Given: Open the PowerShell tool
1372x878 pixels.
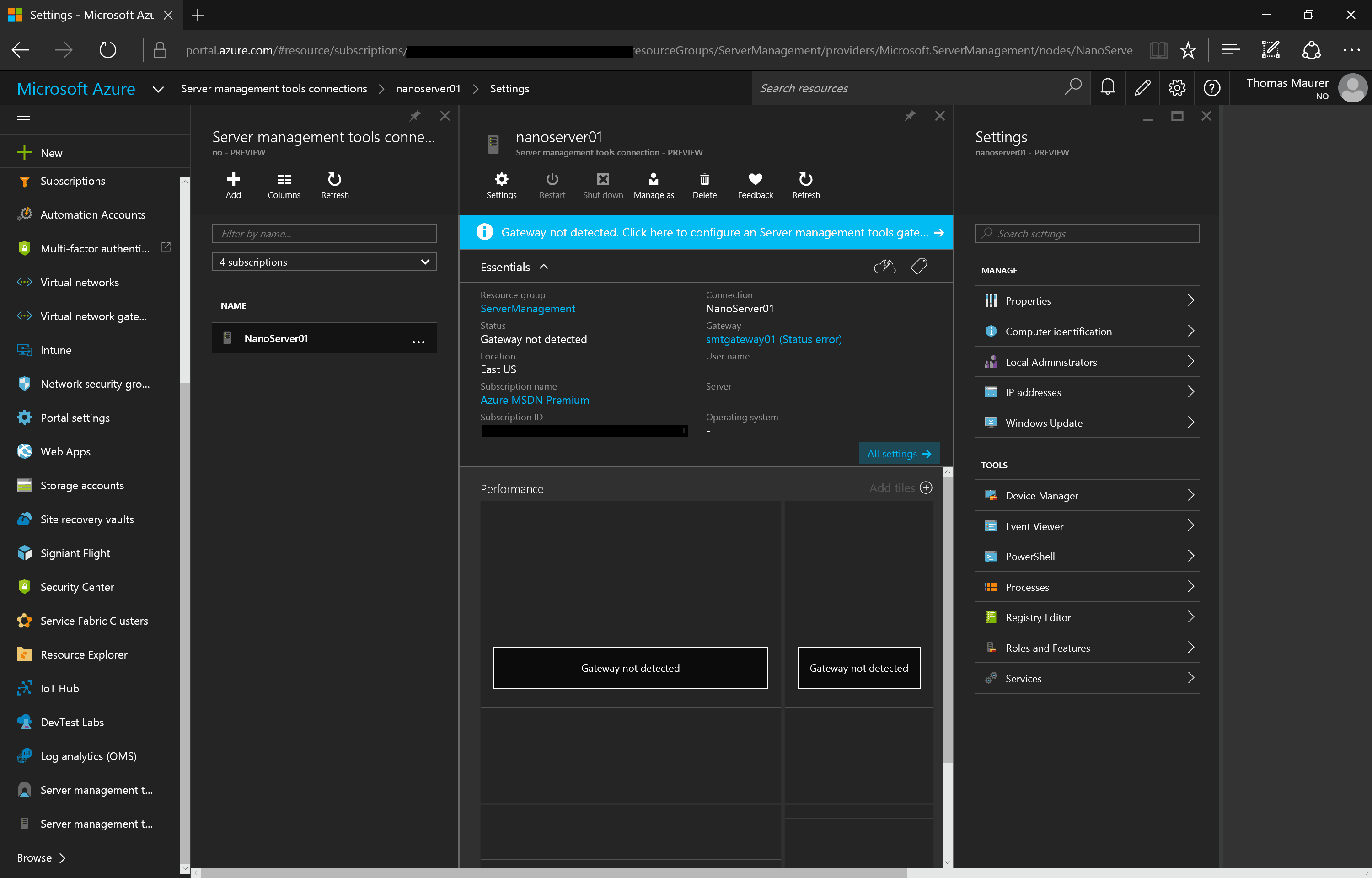Looking at the screenshot, I should 1086,556.
